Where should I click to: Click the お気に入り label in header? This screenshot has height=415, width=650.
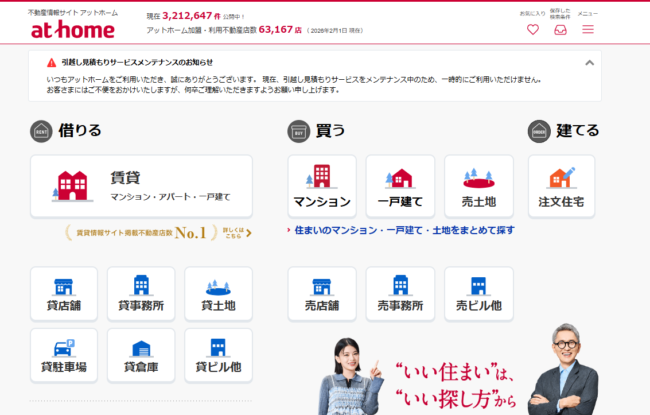pyautogui.click(x=533, y=14)
